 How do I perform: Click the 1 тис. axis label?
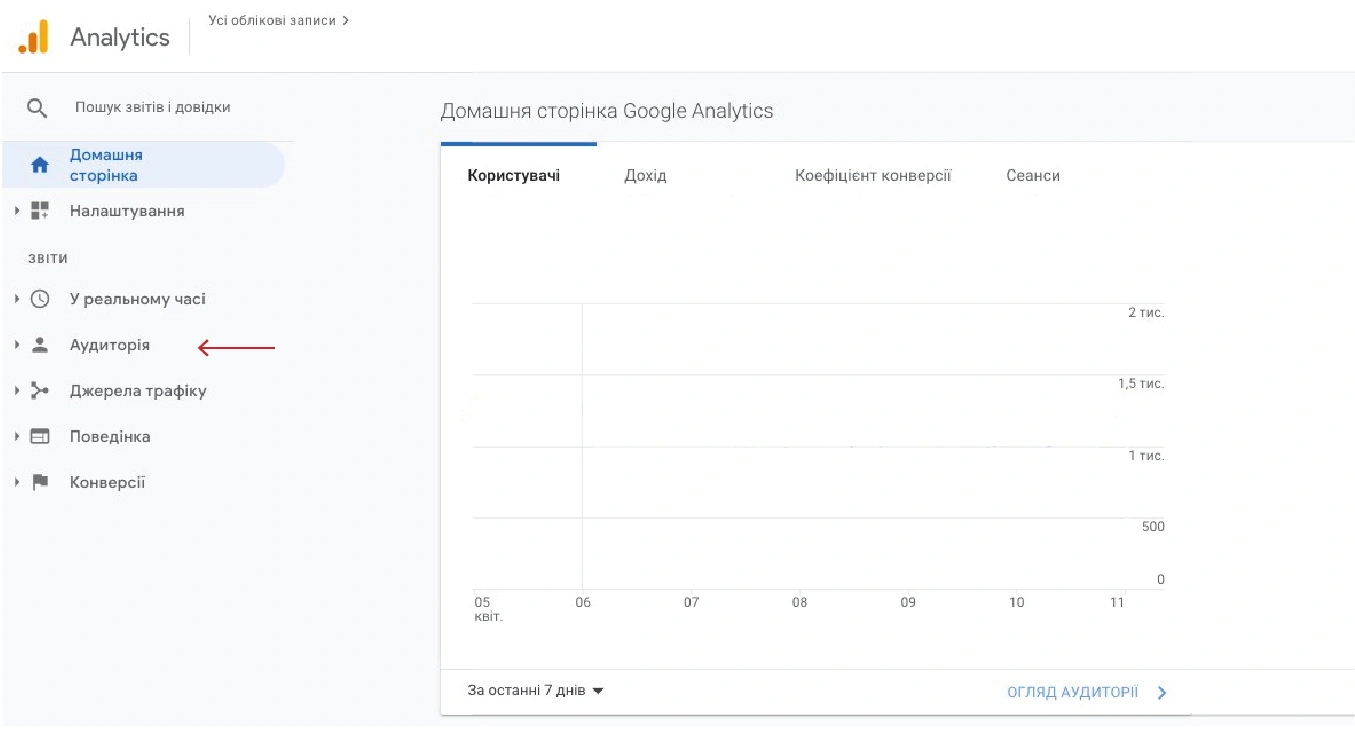[1146, 456]
